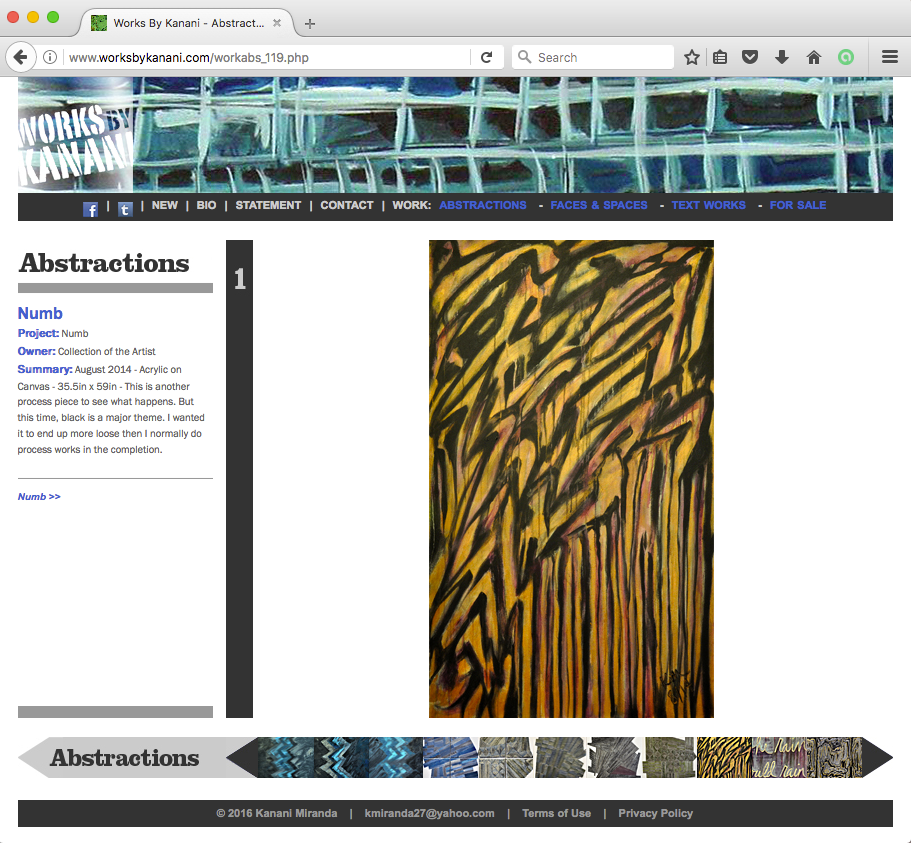
Task: Click the Abstractions label on bottom strip
Action: pos(124,758)
